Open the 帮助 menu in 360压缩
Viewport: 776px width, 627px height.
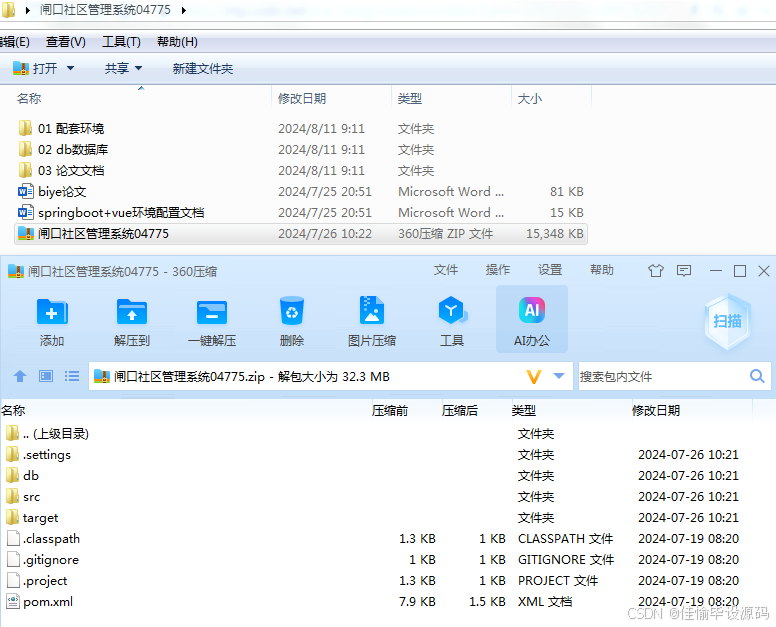(x=602, y=270)
